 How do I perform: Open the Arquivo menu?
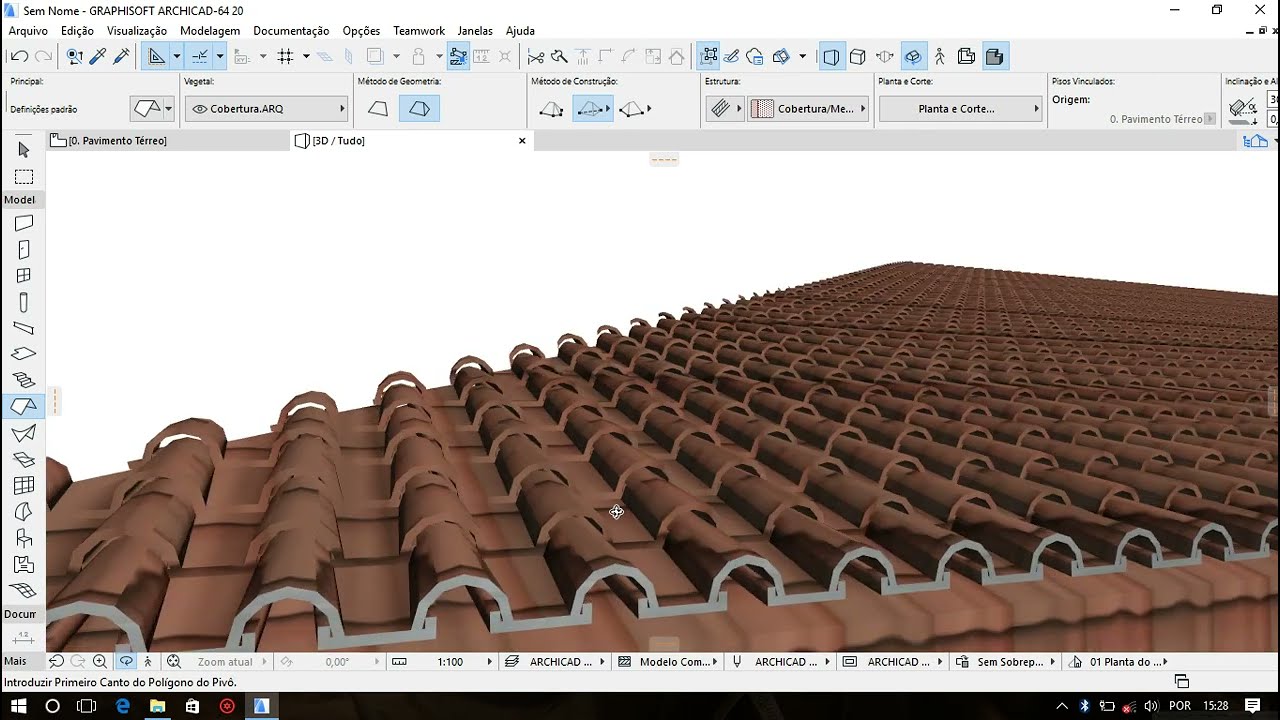click(x=28, y=31)
